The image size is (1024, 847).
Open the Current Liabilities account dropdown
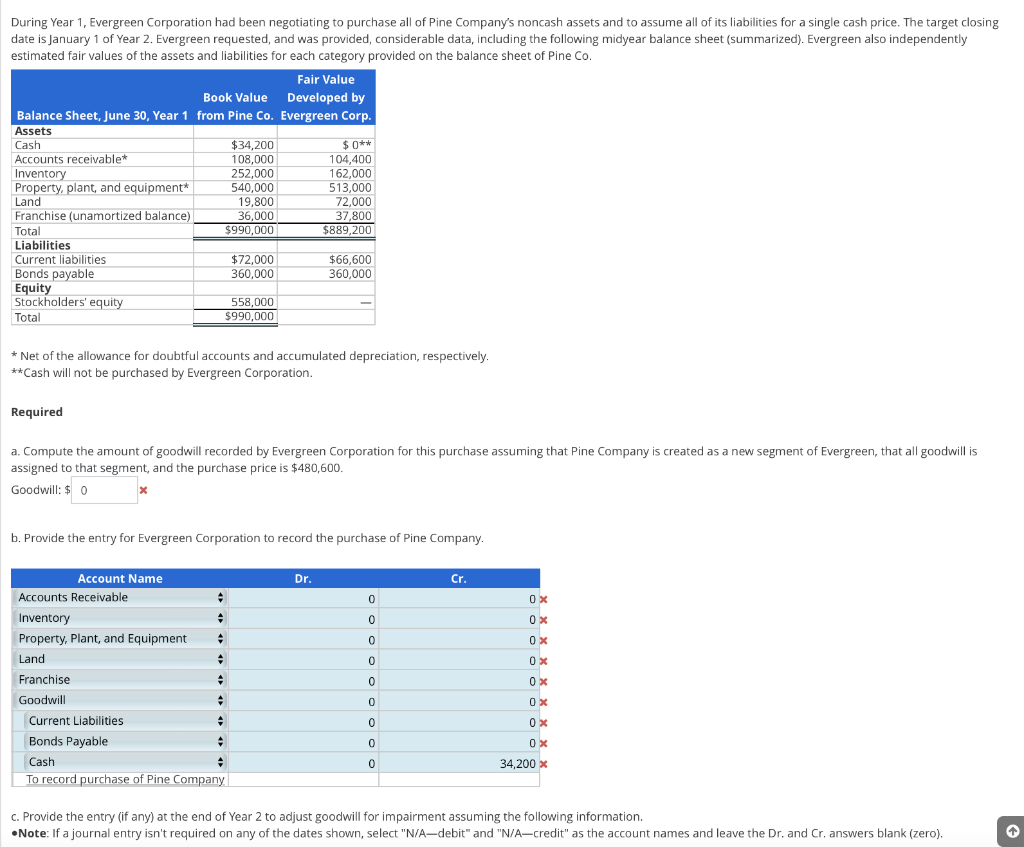pyautogui.click(x=125, y=721)
